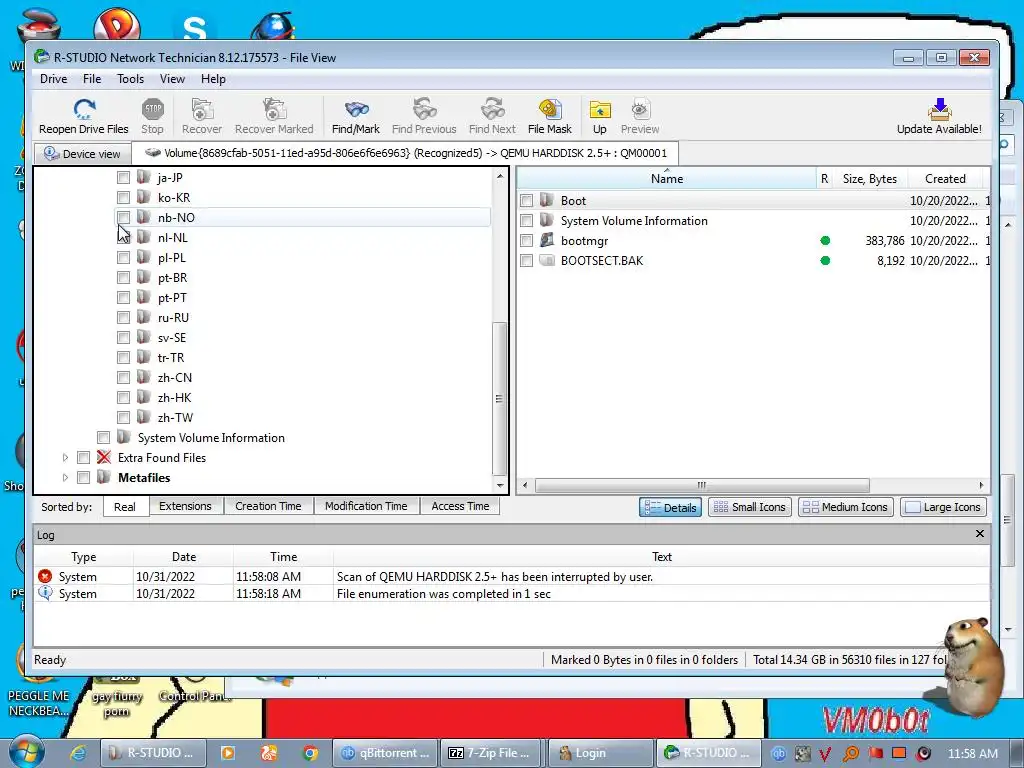The height and width of the screenshot is (768, 1024).
Task: Close the Log panel
Action: (x=980, y=534)
